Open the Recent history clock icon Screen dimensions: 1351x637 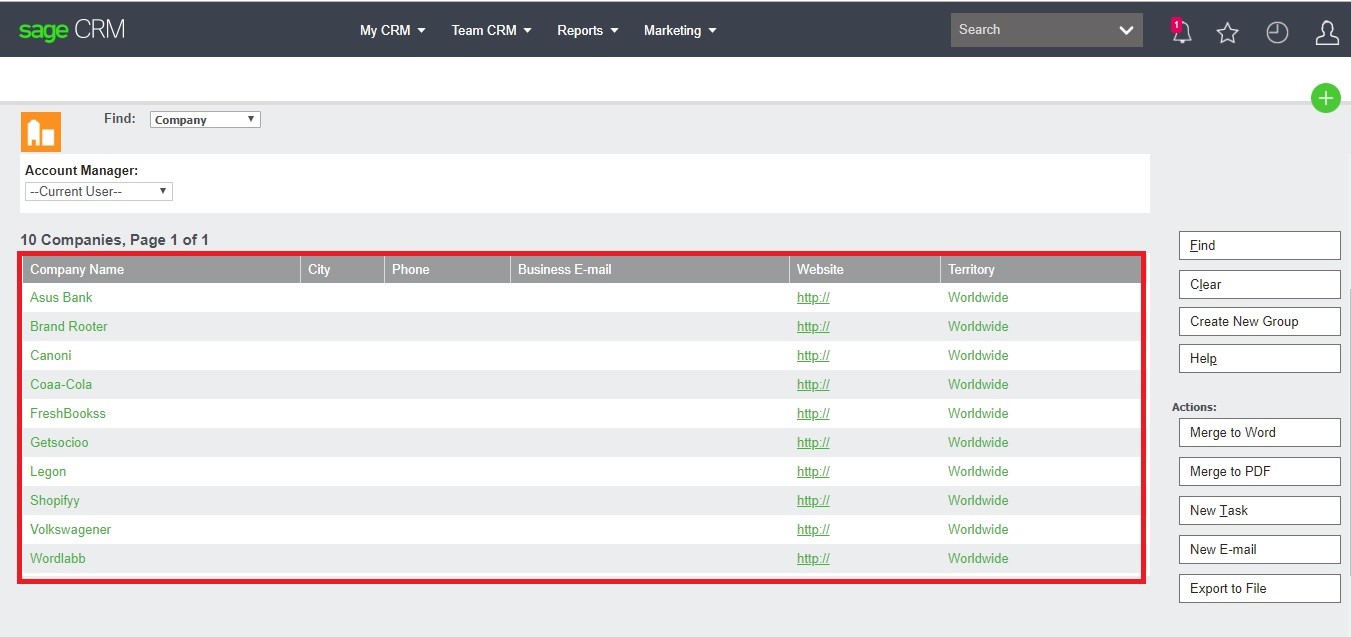[x=1277, y=33]
